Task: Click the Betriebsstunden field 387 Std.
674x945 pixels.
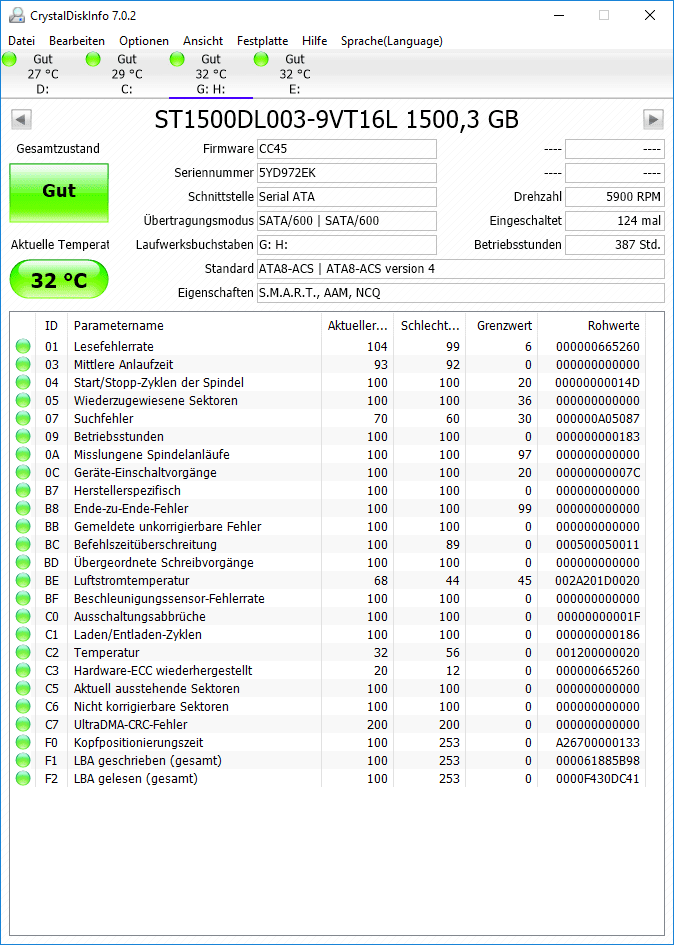Action: (615, 245)
